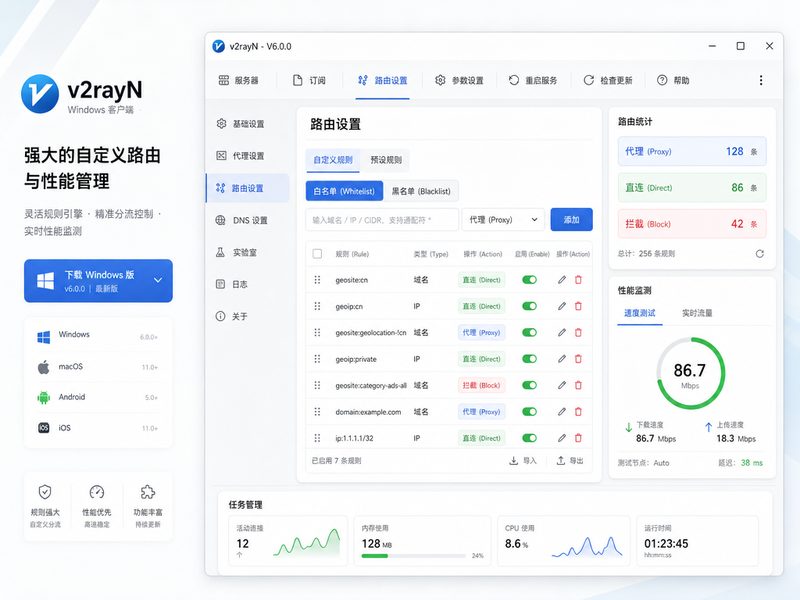Open 帮助 in the toolbar
Screen dimensions: 800x600
(x=673, y=80)
